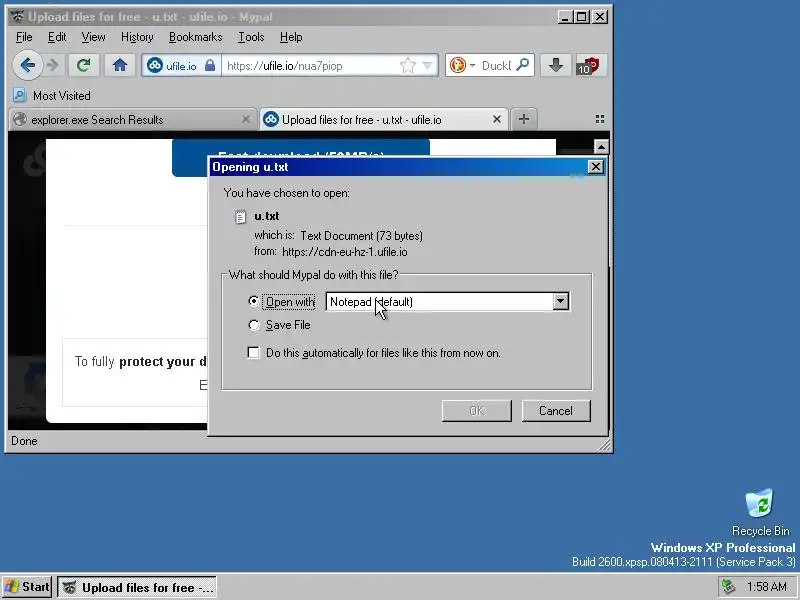Open the Help menu
The height and width of the screenshot is (600, 800).
pyautogui.click(x=291, y=37)
